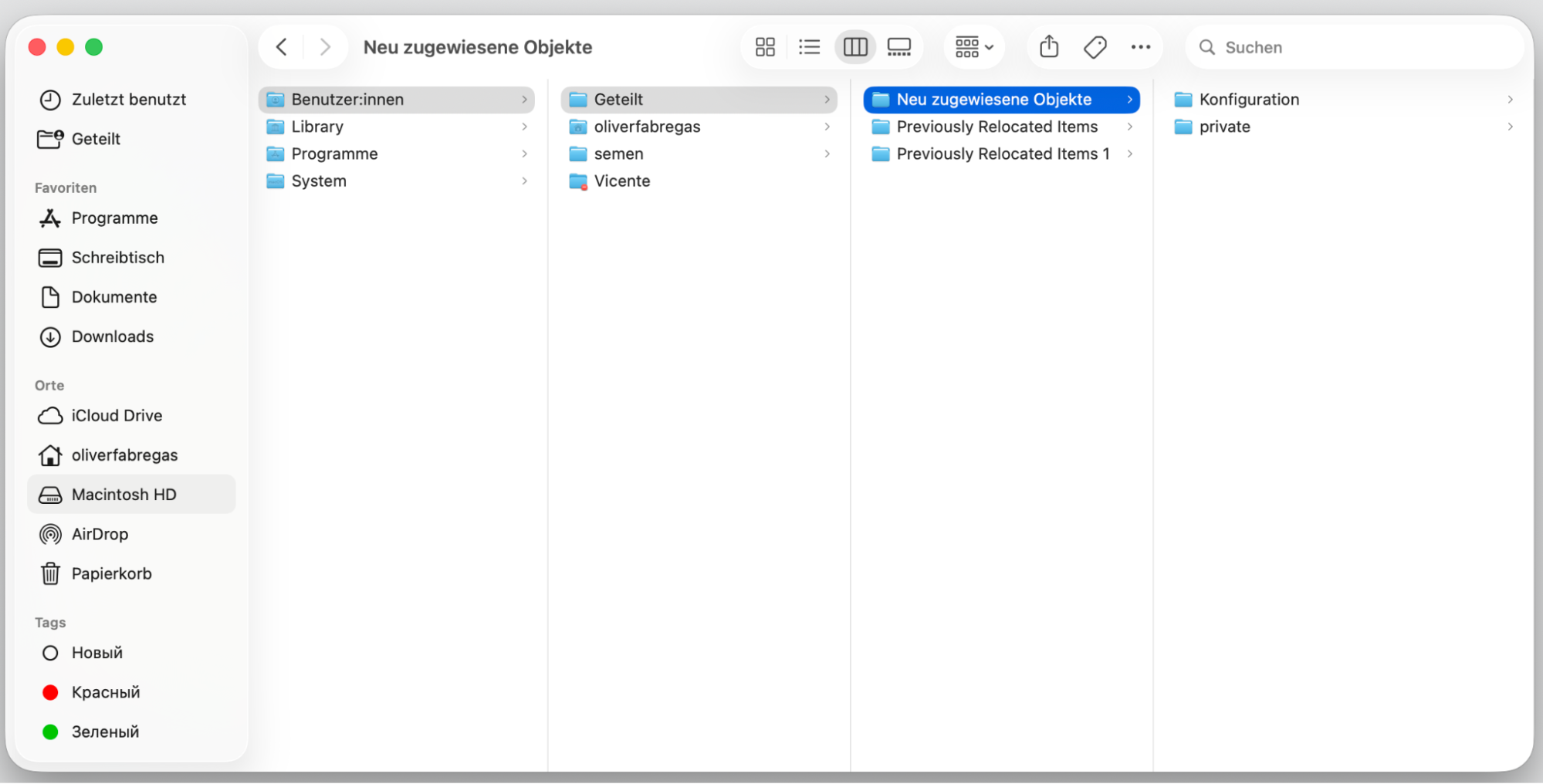The height and width of the screenshot is (784, 1543).
Task: Click the semen folder icon
Action: (578, 154)
